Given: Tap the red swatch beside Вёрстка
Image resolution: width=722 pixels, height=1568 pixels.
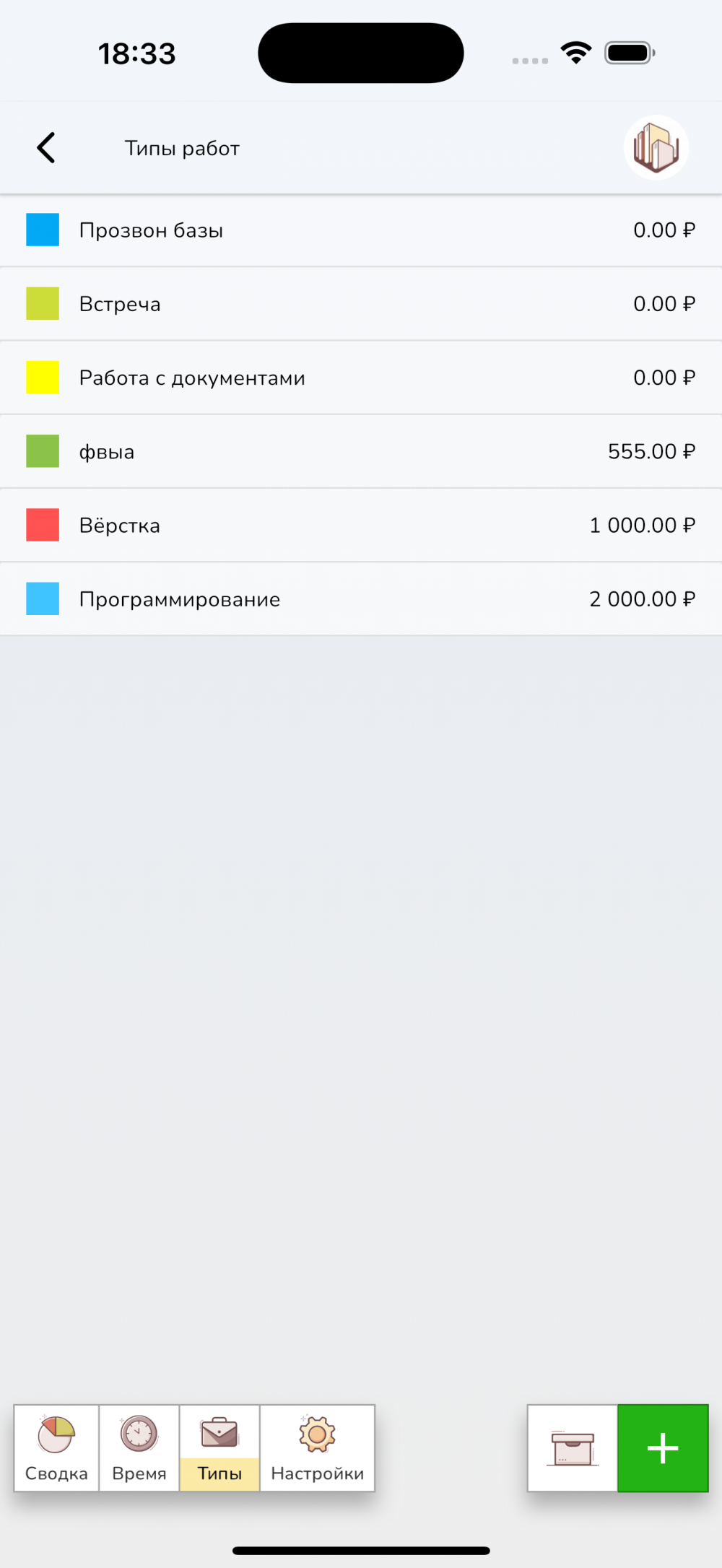Looking at the screenshot, I should (43, 525).
